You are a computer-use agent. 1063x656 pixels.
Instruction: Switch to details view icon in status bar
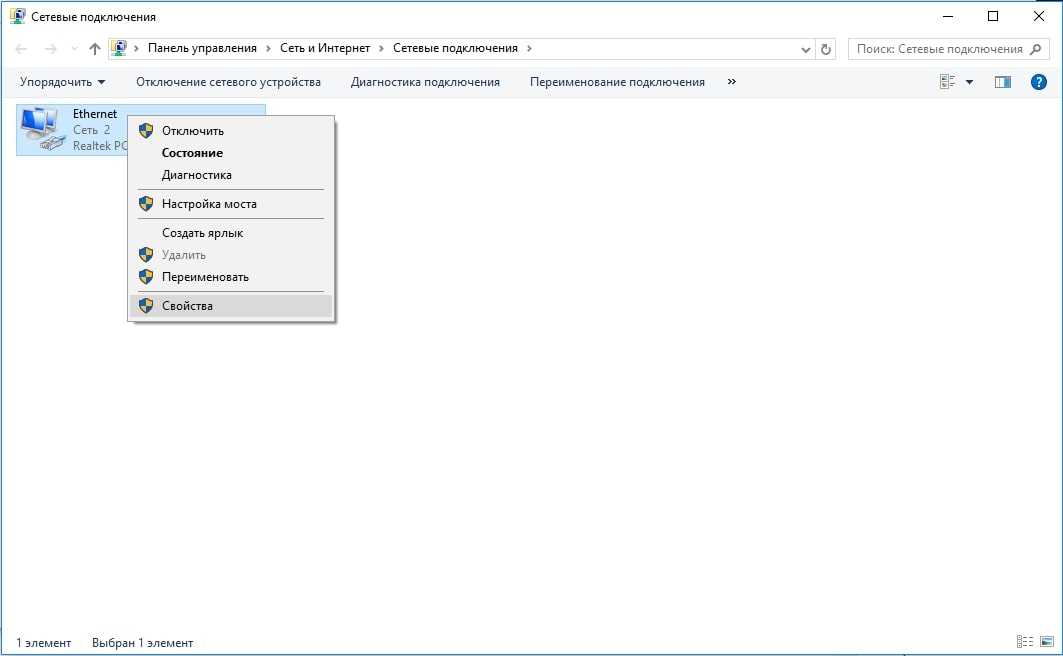(1024, 642)
